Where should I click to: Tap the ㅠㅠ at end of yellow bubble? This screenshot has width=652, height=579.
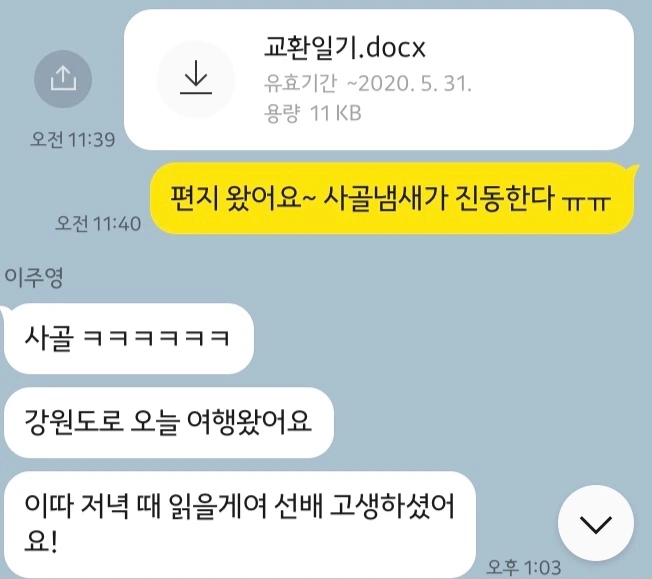tap(586, 203)
